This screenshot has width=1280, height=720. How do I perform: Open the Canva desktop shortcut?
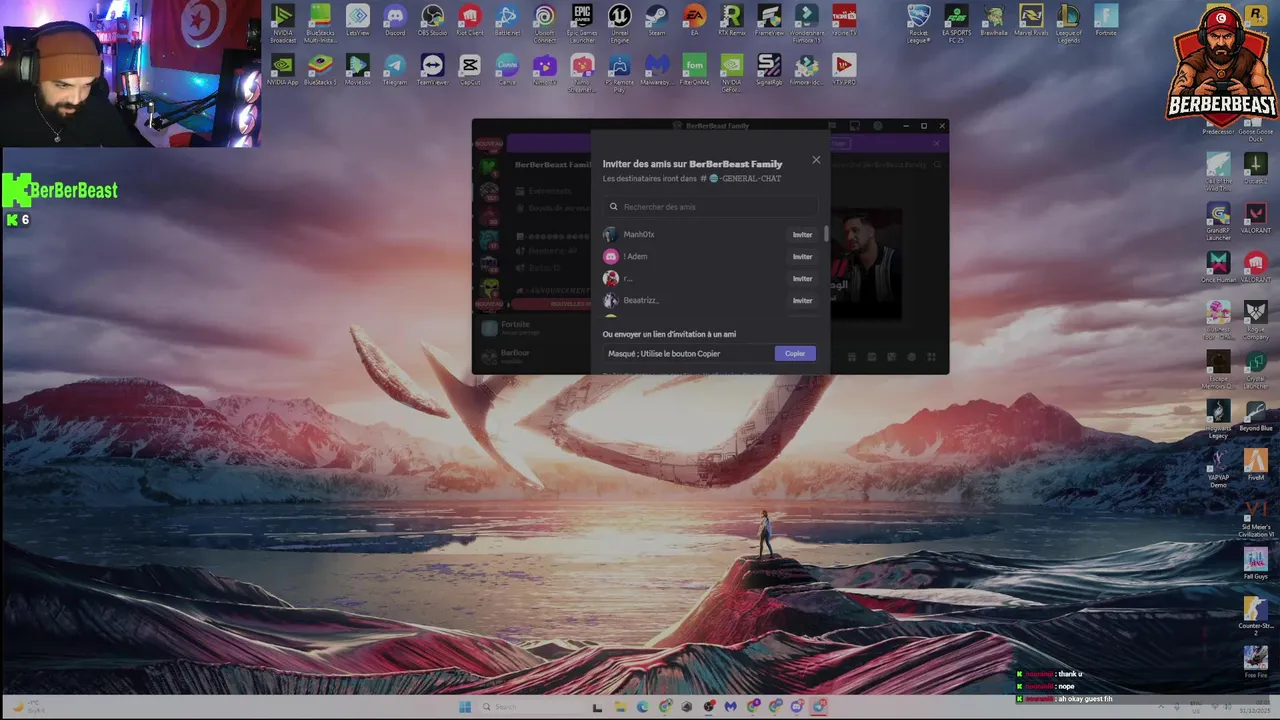point(507,70)
